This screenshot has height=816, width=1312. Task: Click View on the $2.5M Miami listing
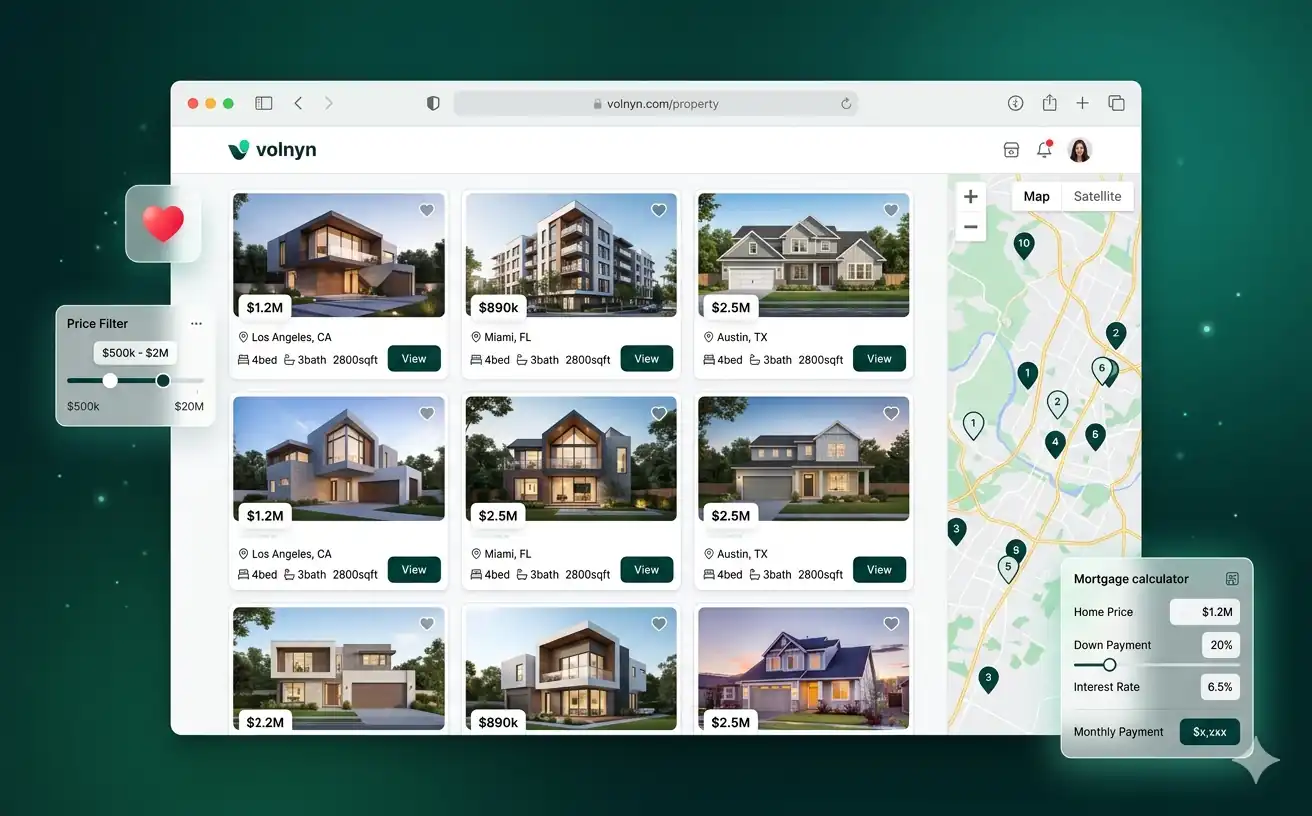(646, 569)
